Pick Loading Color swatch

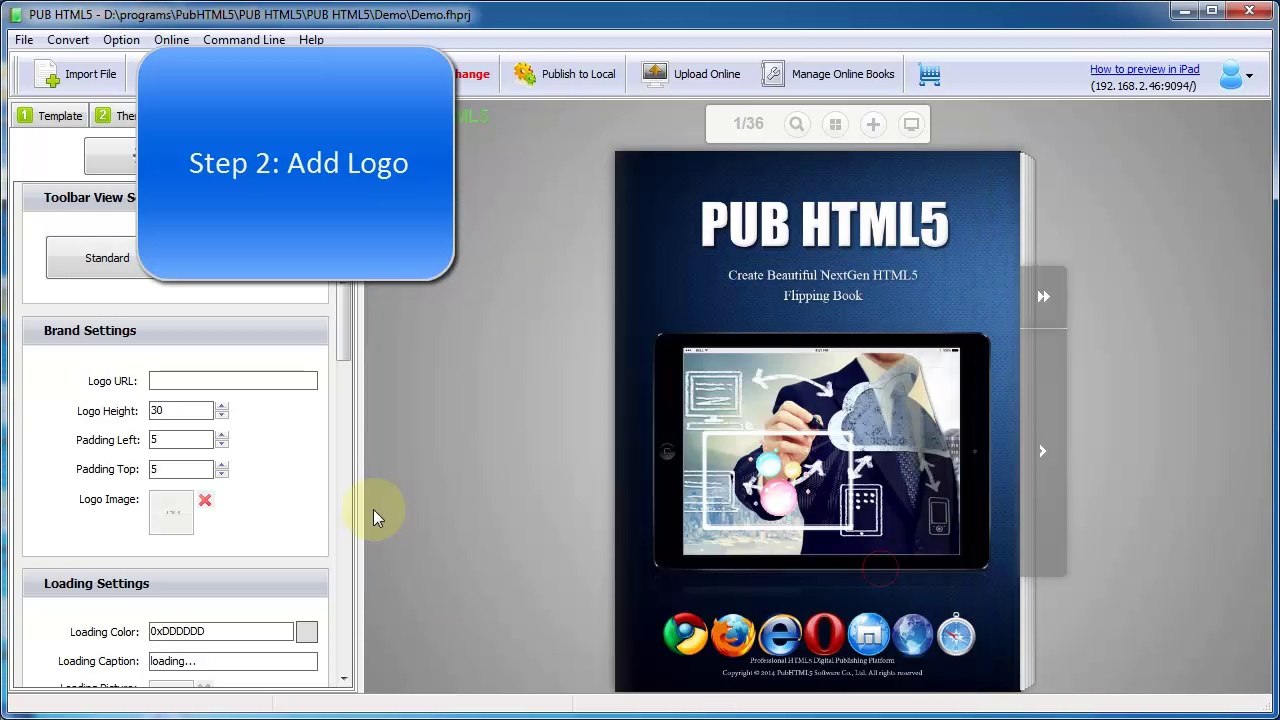click(x=307, y=632)
